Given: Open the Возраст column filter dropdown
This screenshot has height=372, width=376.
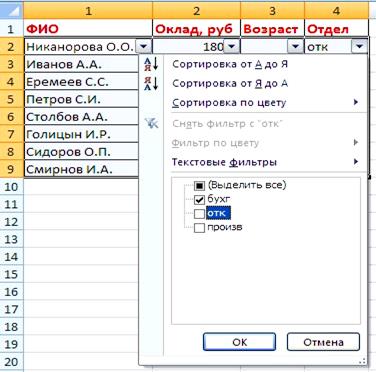Looking at the screenshot, I should tap(296, 46).
